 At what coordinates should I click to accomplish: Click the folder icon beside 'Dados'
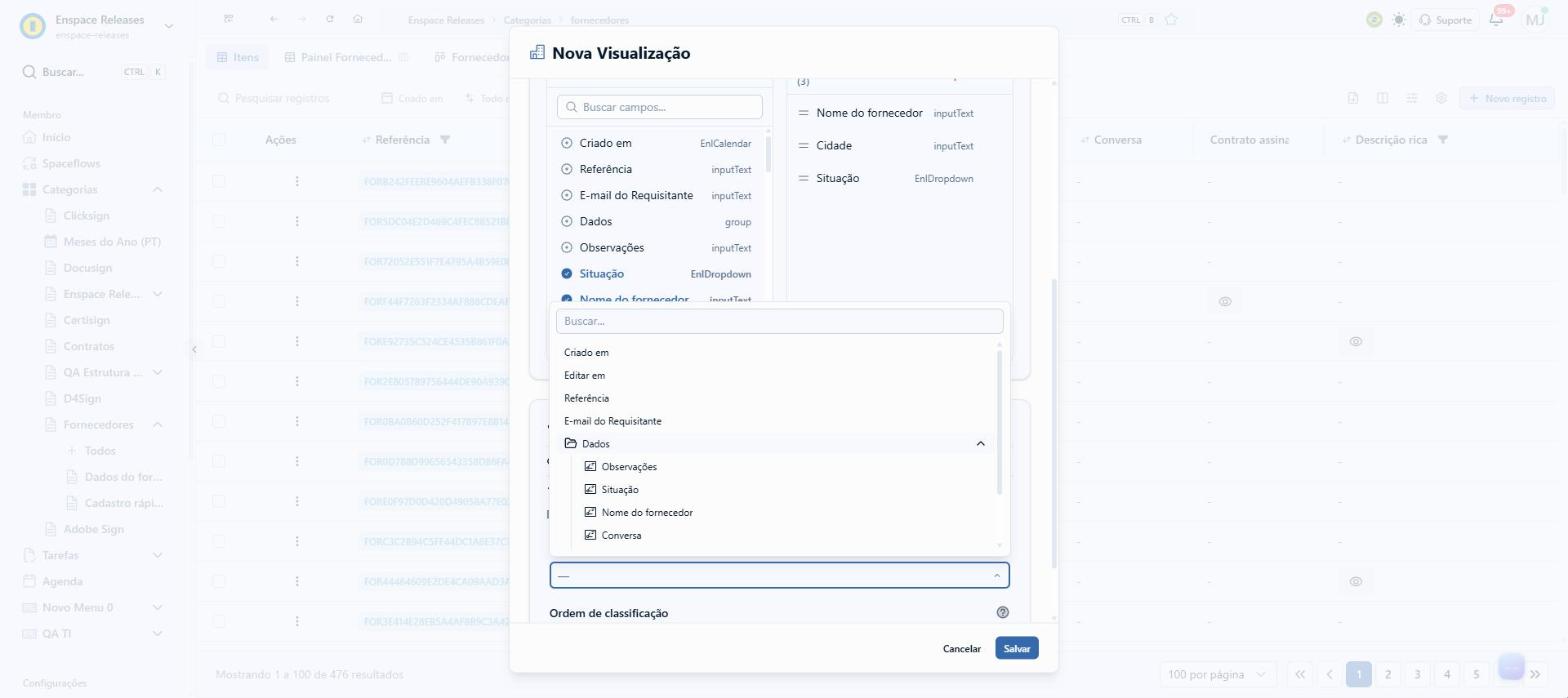point(570,443)
